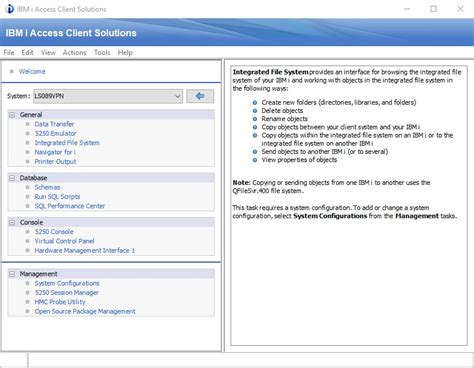Open Integrated File System link

(67, 143)
